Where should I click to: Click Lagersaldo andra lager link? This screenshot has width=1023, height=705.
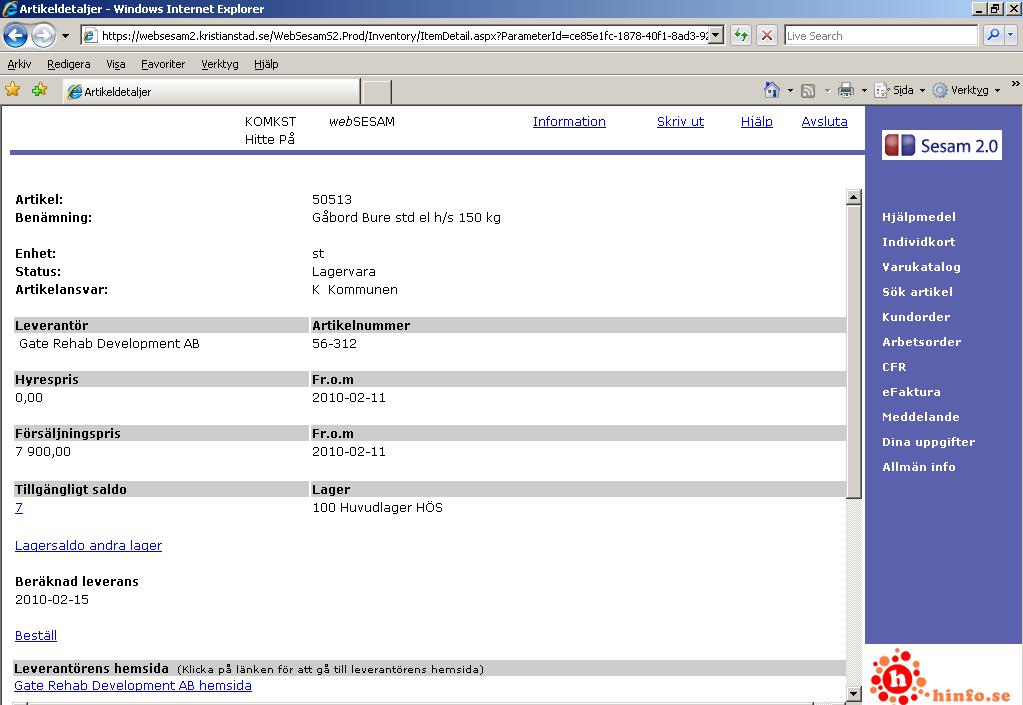pos(88,545)
